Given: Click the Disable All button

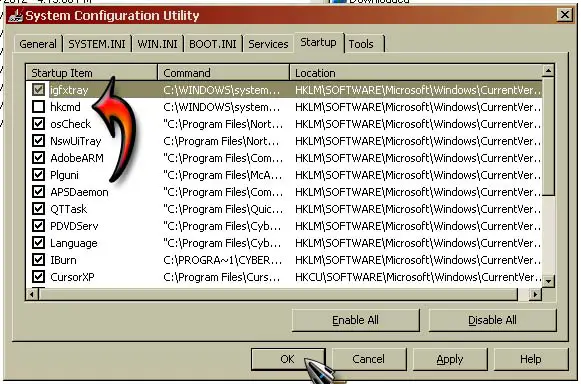Looking at the screenshot, I should click(492, 320).
